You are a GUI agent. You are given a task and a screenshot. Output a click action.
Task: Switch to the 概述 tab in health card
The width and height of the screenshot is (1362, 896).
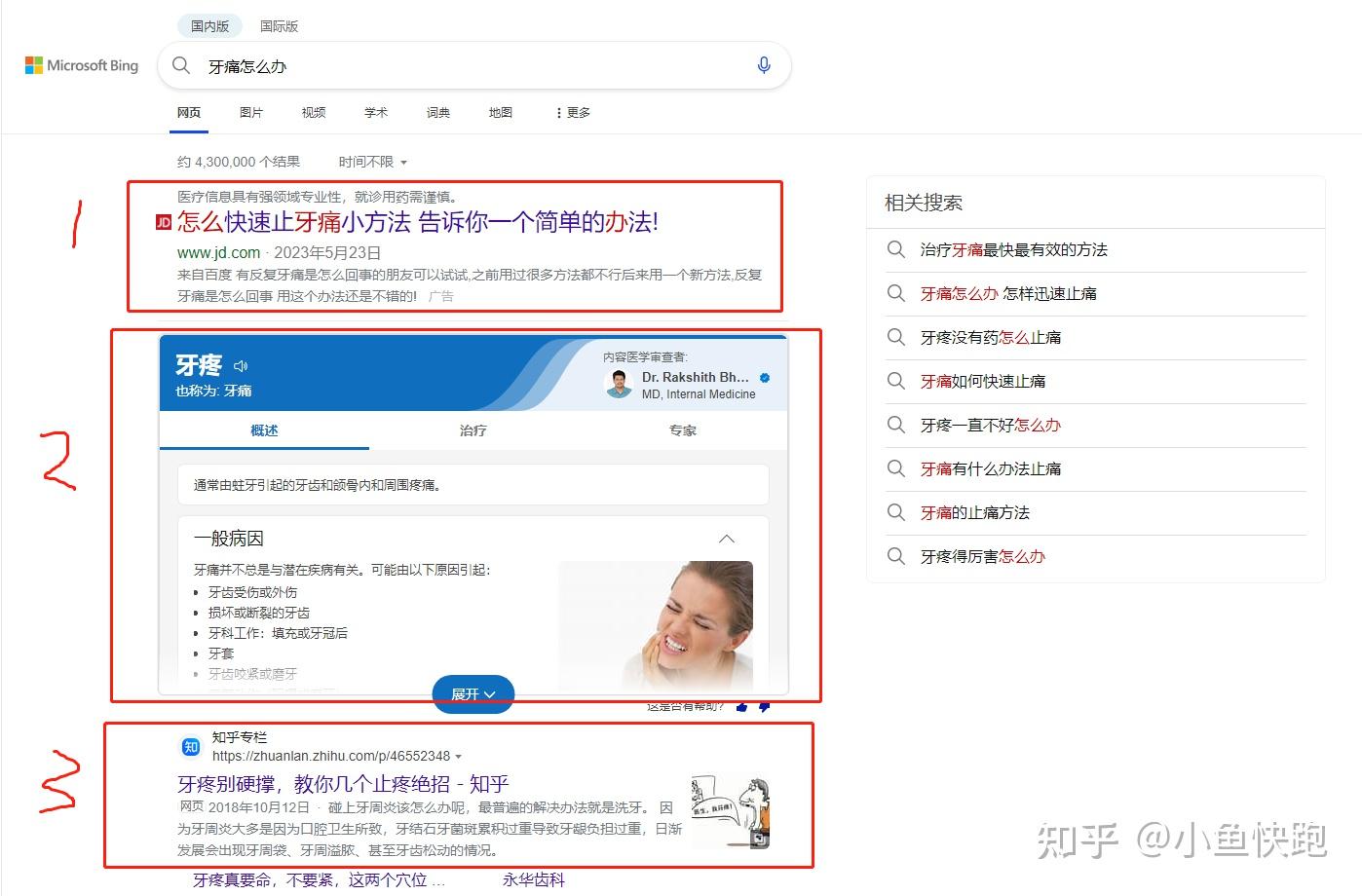click(264, 430)
